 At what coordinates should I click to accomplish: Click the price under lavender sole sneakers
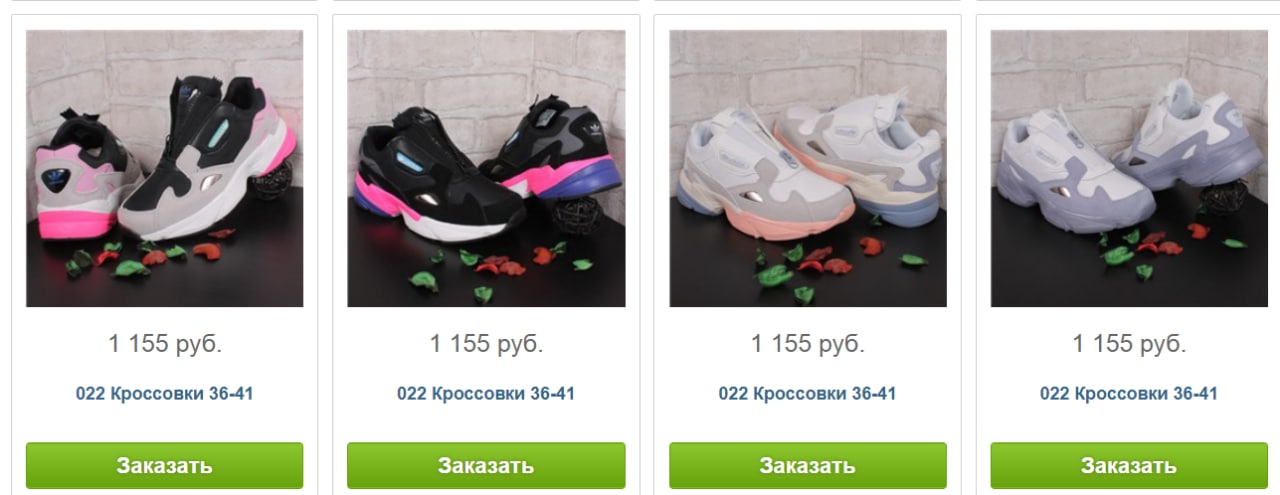1129,344
